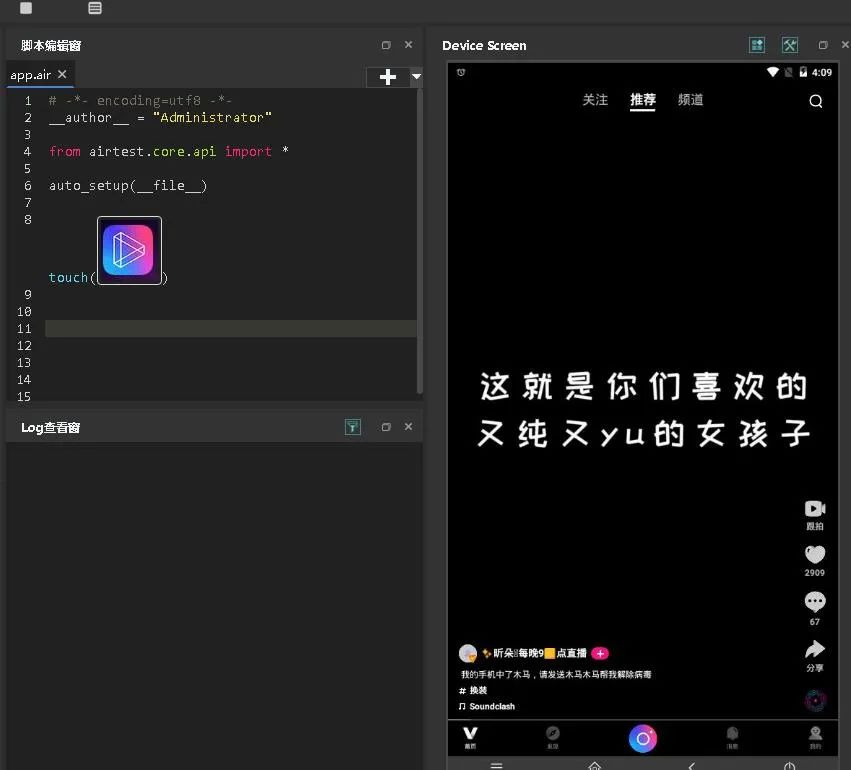Tap the 跟拍 camera icon

click(815, 508)
